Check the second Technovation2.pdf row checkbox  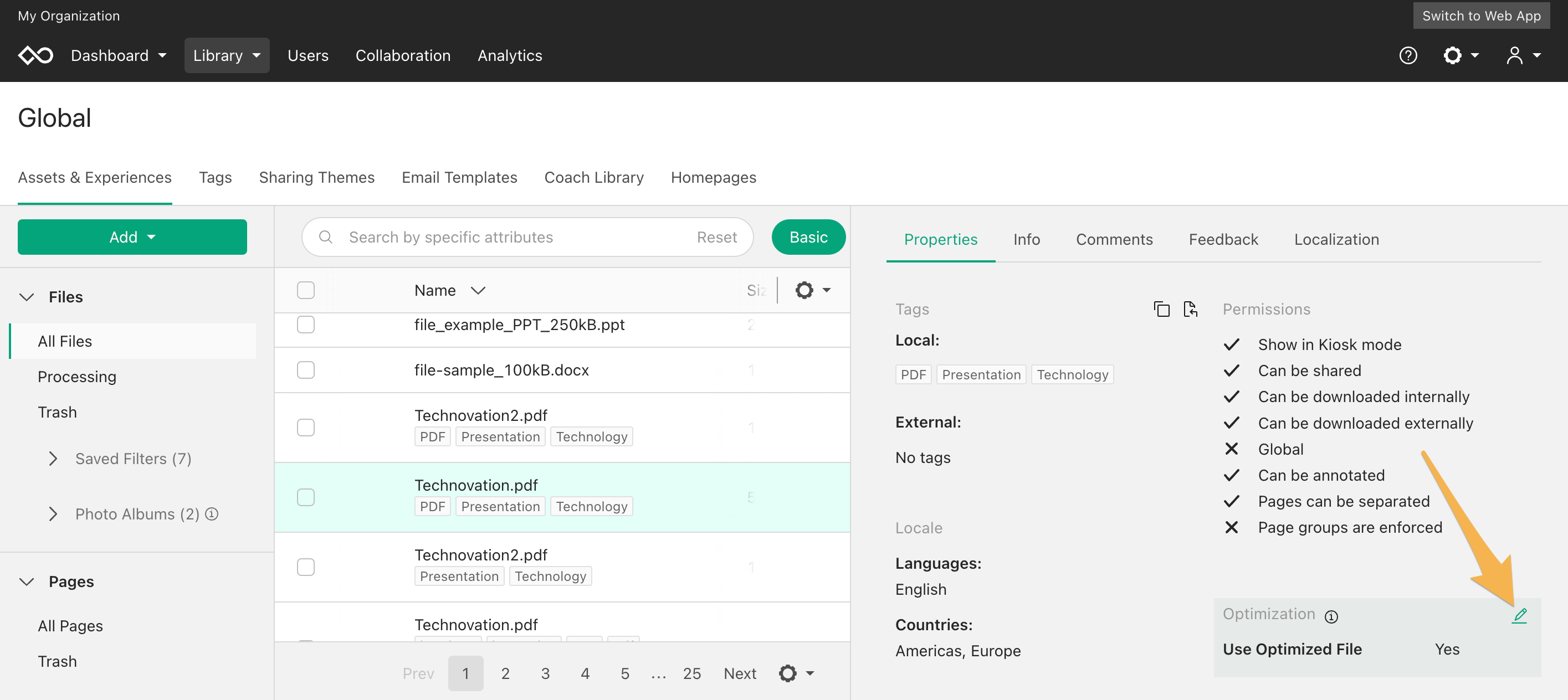click(x=305, y=567)
